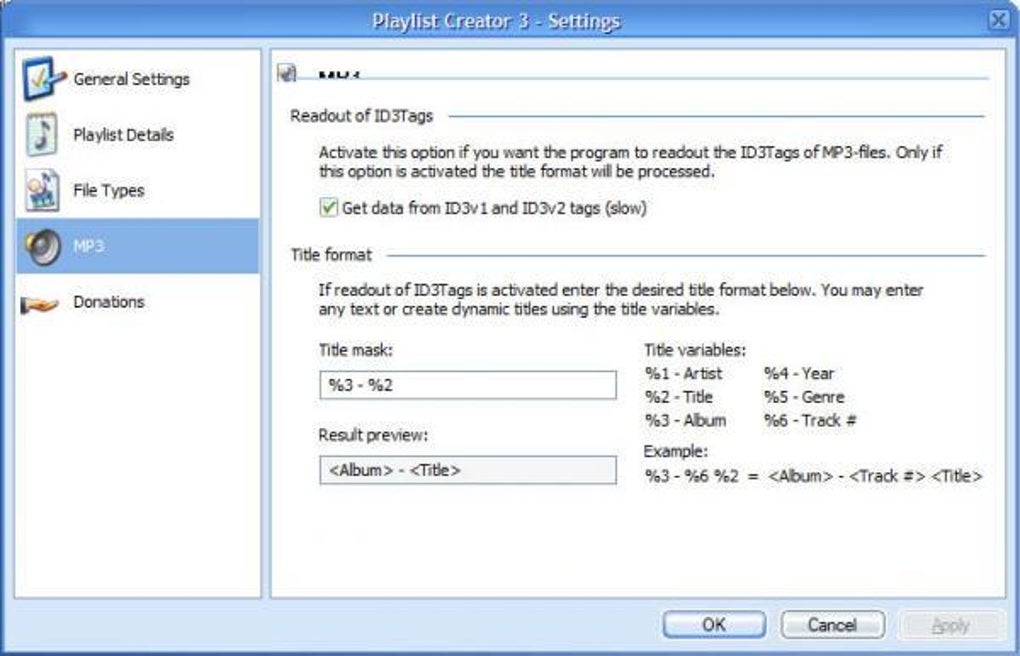Click the Donations hand icon
Viewport: 1020px width, 656px height.
[x=40, y=303]
